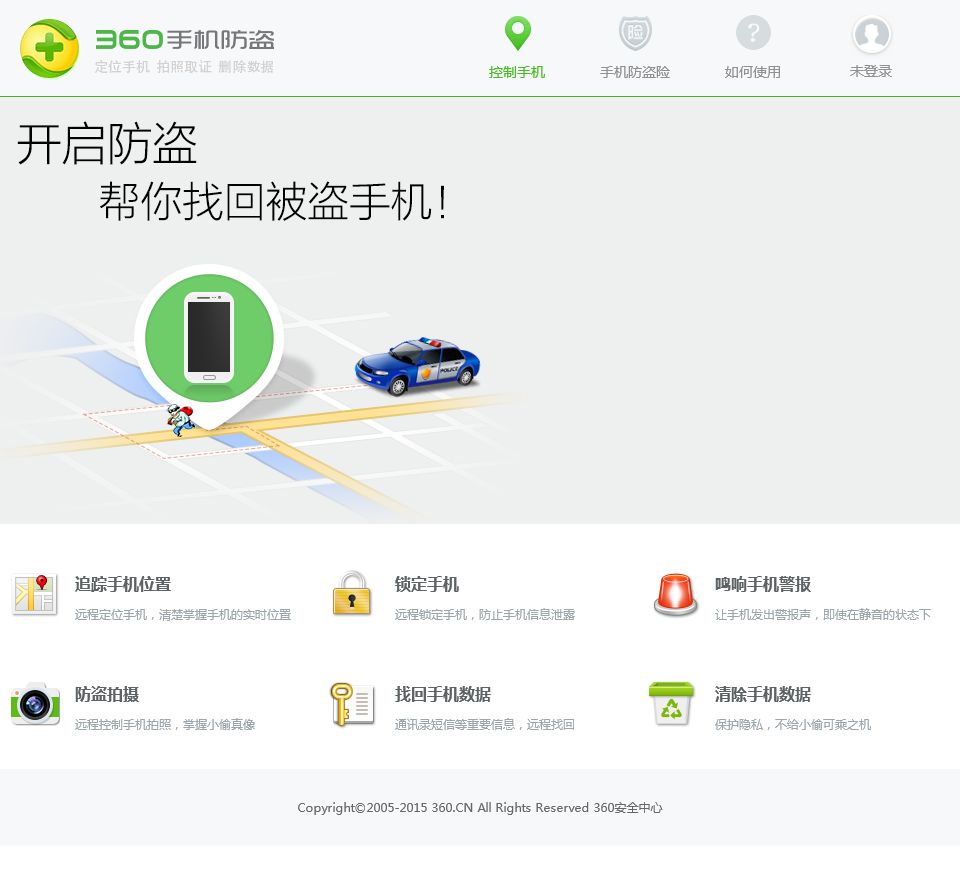The image size is (960, 873).
Task: Click the red alarm siren icon
Action: [x=675, y=594]
